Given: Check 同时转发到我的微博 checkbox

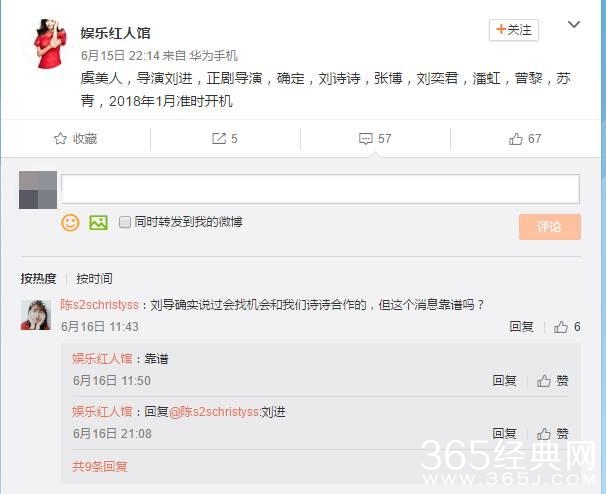Looking at the screenshot, I should coord(124,222).
